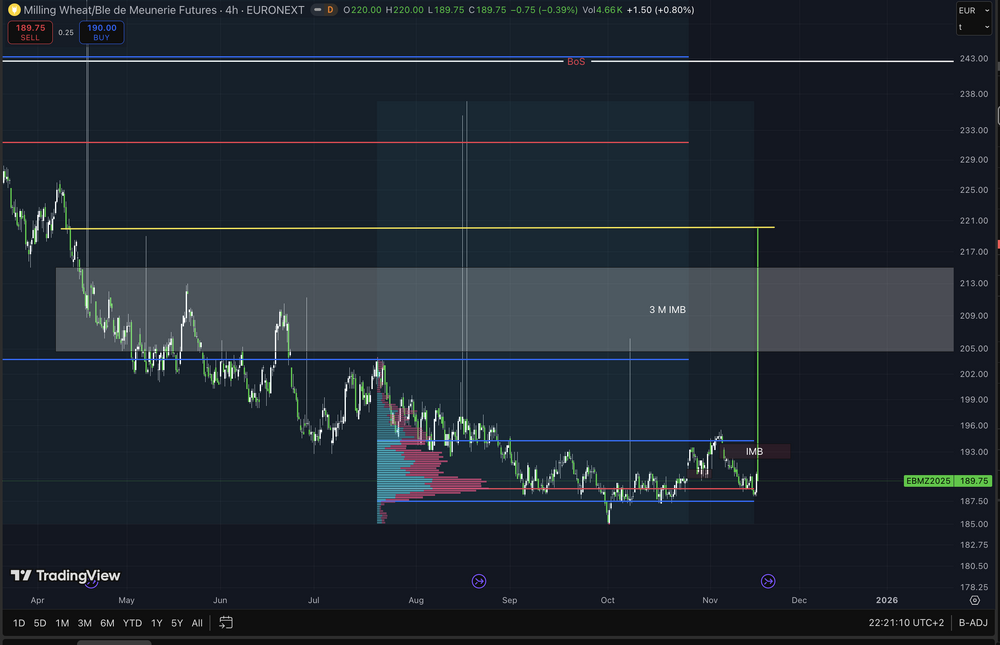This screenshot has width=1000, height=645.
Task: Click the 2026 label on time axis
Action: (x=886, y=600)
